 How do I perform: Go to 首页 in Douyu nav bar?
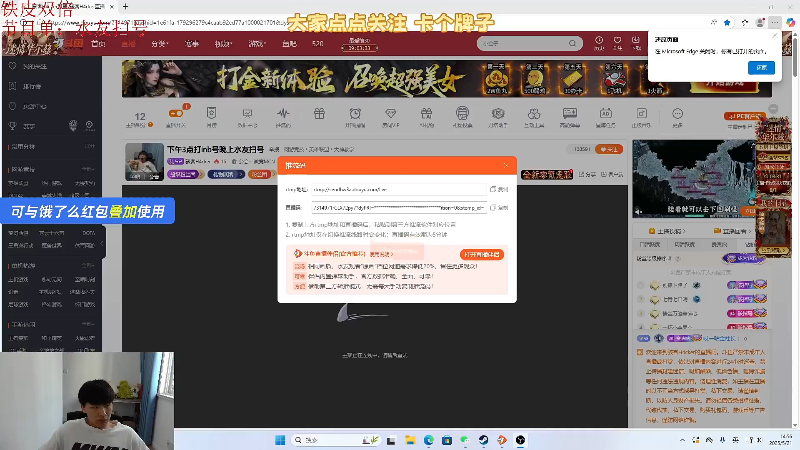pos(98,44)
